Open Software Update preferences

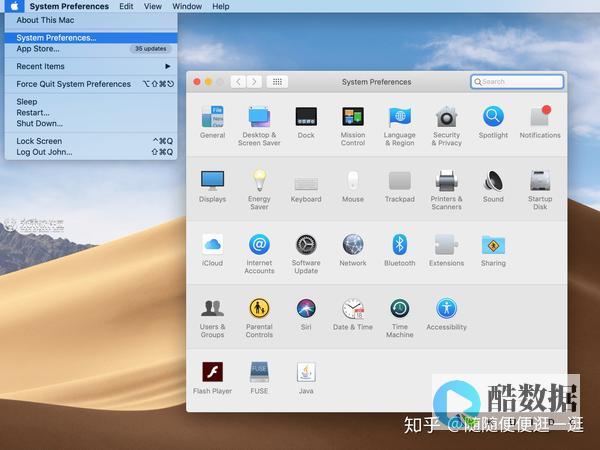[306, 254]
